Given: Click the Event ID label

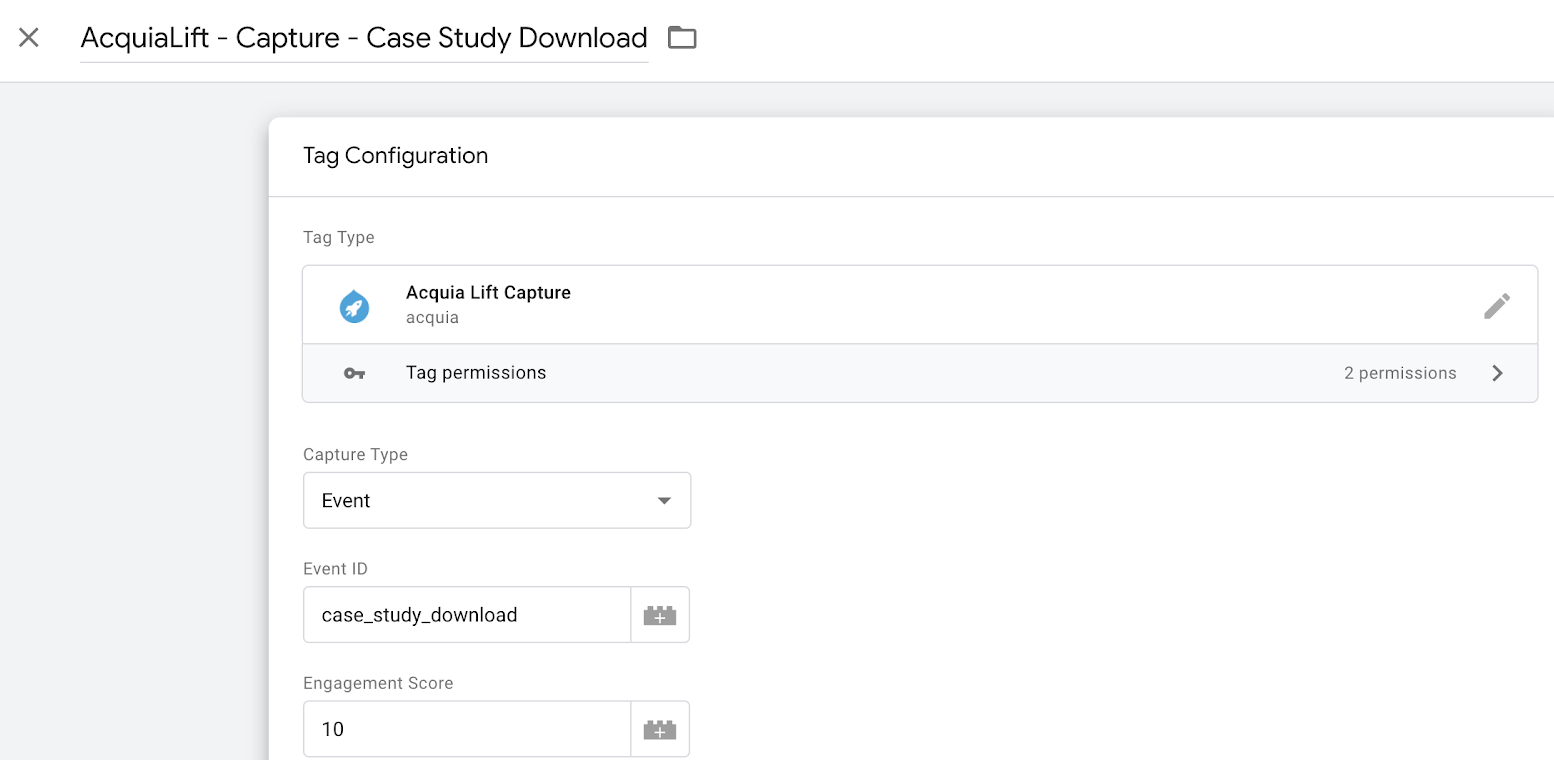Looking at the screenshot, I should (335, 569).
